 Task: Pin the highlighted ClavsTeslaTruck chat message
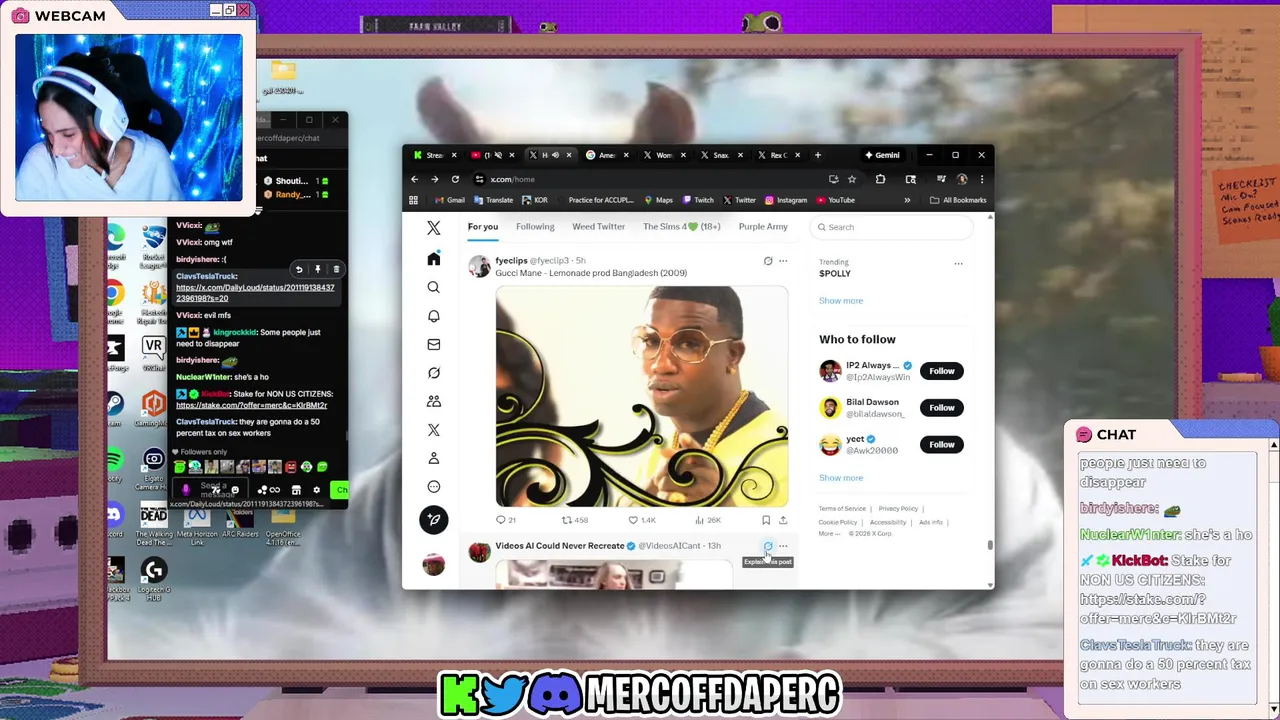click(318, 269)
